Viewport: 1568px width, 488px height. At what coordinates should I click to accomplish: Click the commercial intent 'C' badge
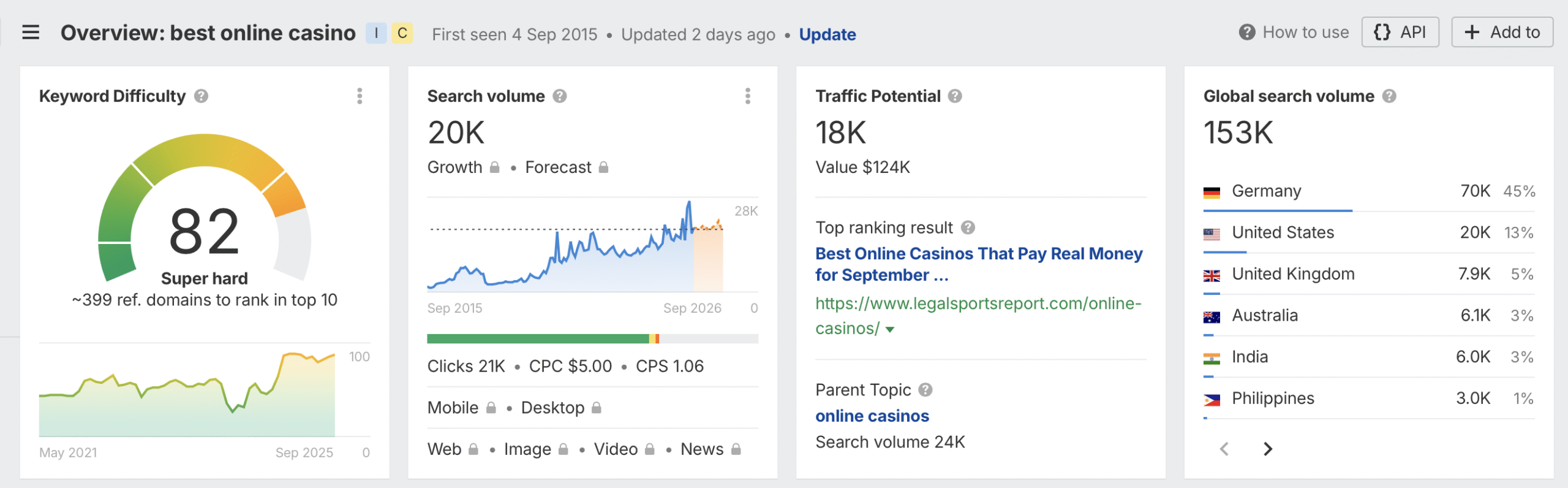(x=402, y=33)
